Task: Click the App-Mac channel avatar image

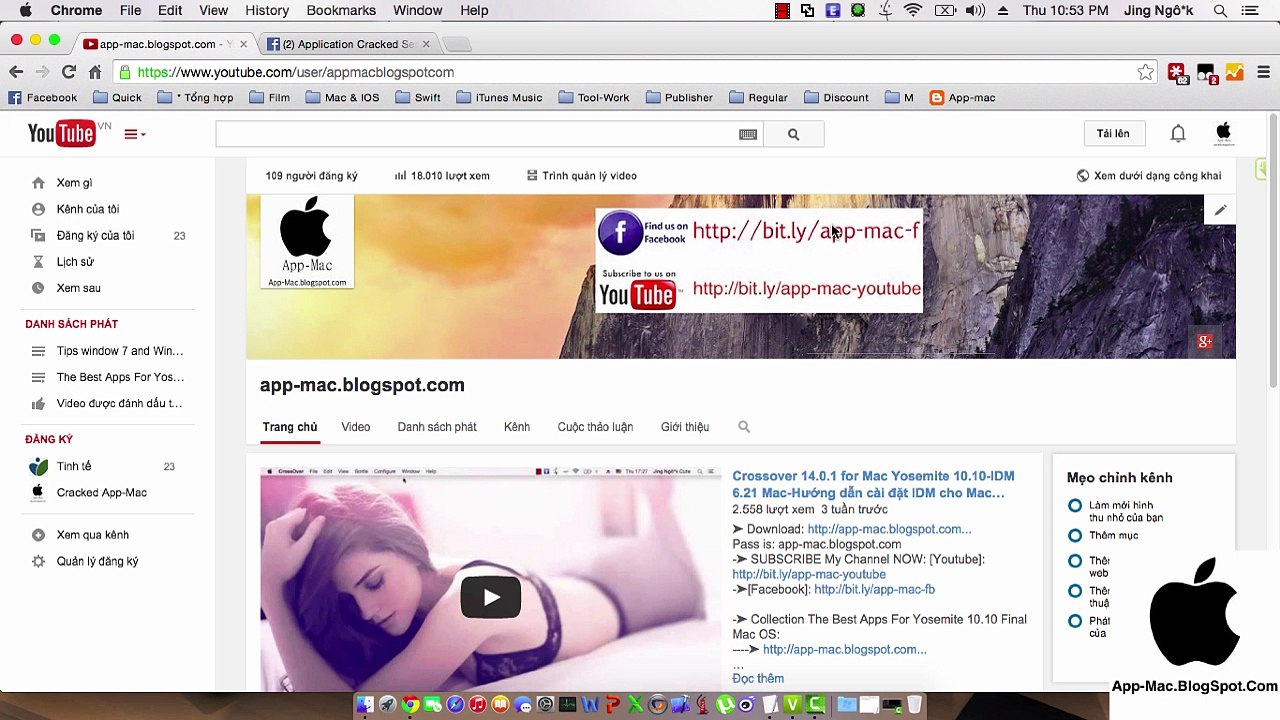Action: click(307, 242)
